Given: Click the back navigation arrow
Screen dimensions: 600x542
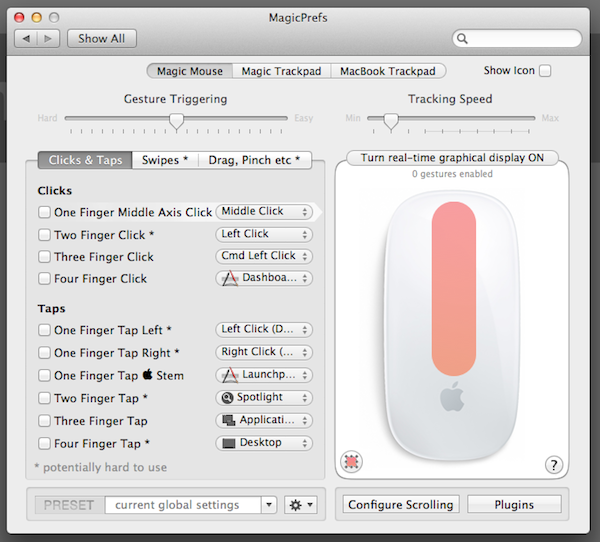Looking at the screenshot, I should (x=26, y=39).
